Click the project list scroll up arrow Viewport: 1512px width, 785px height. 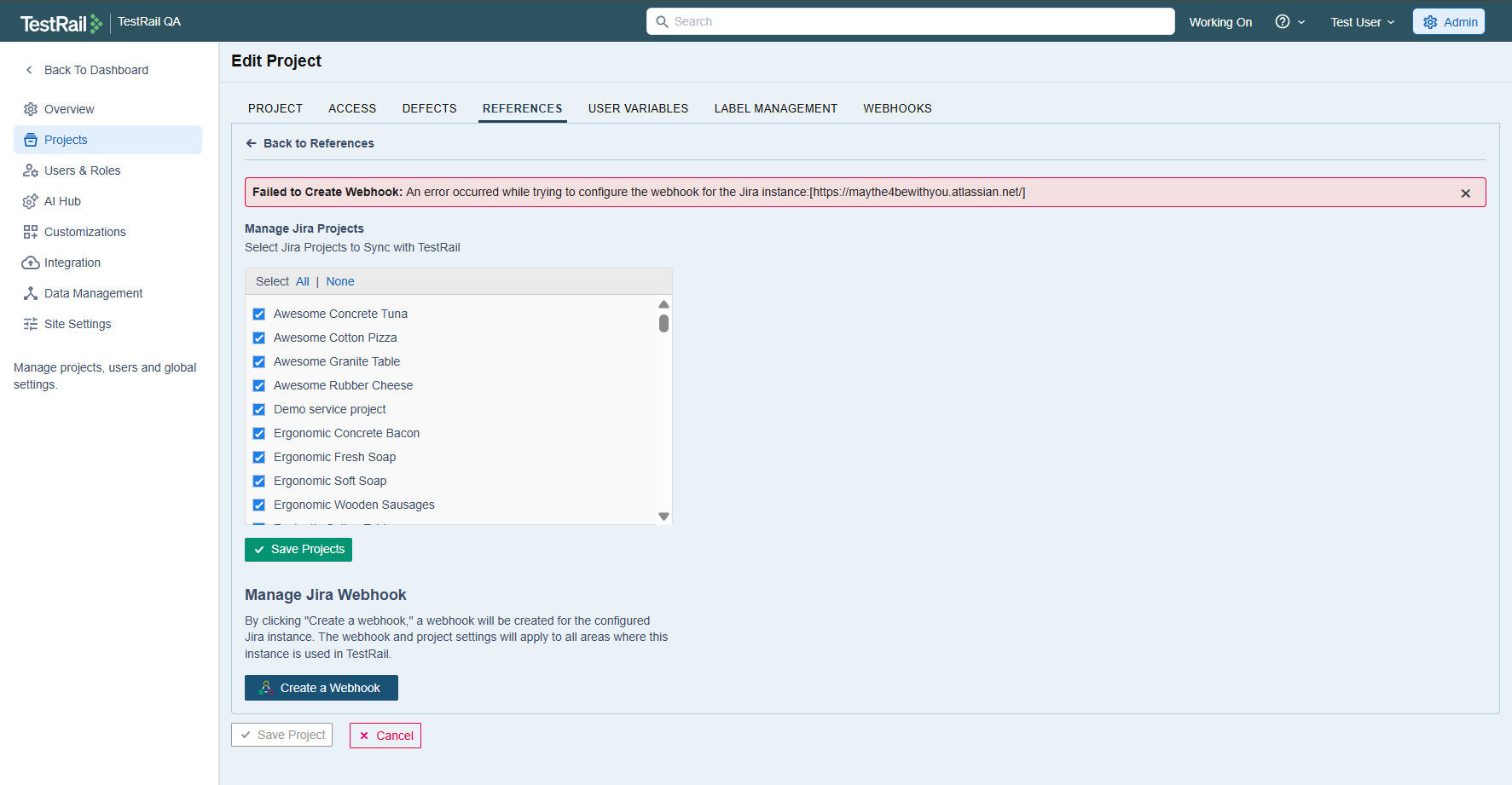pyautogui.click(x=663, y=304)
